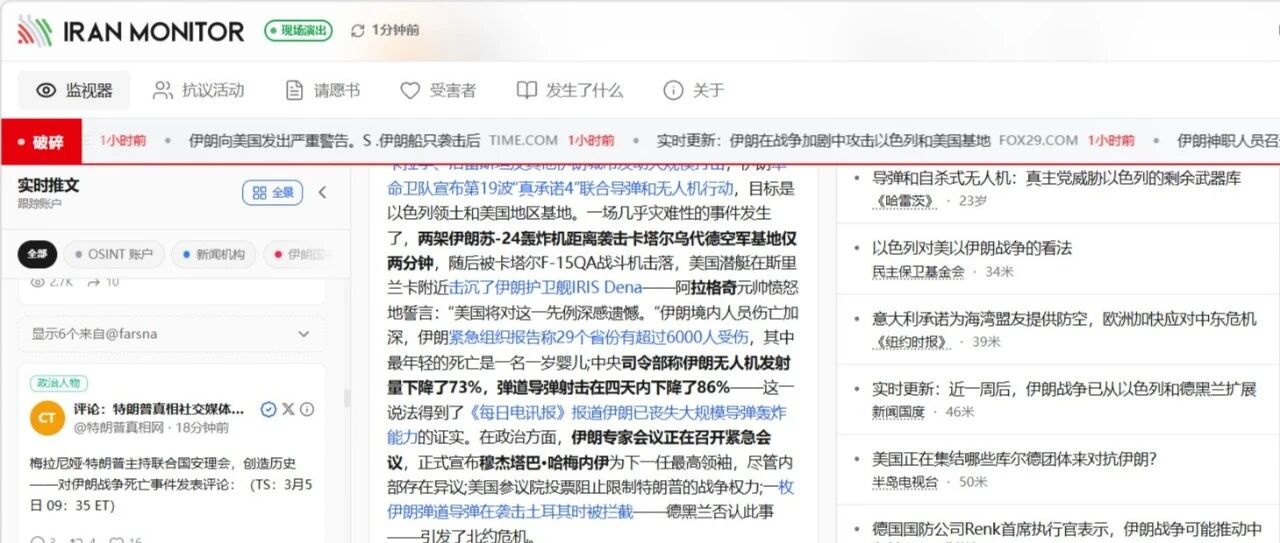
Task: Click the eye icon in 监视器 tab
Action: pyautogui.click(x=46, y=90)
